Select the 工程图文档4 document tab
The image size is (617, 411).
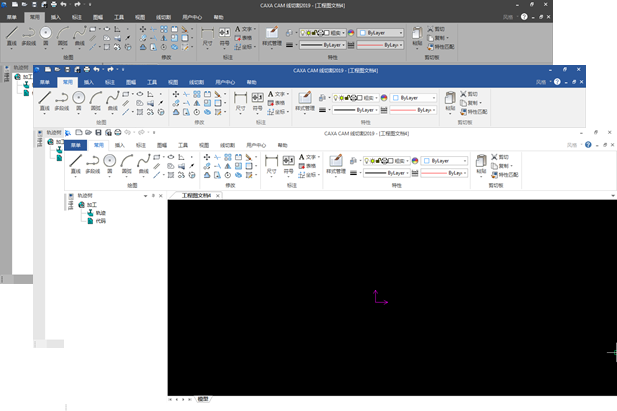[196, 195]
